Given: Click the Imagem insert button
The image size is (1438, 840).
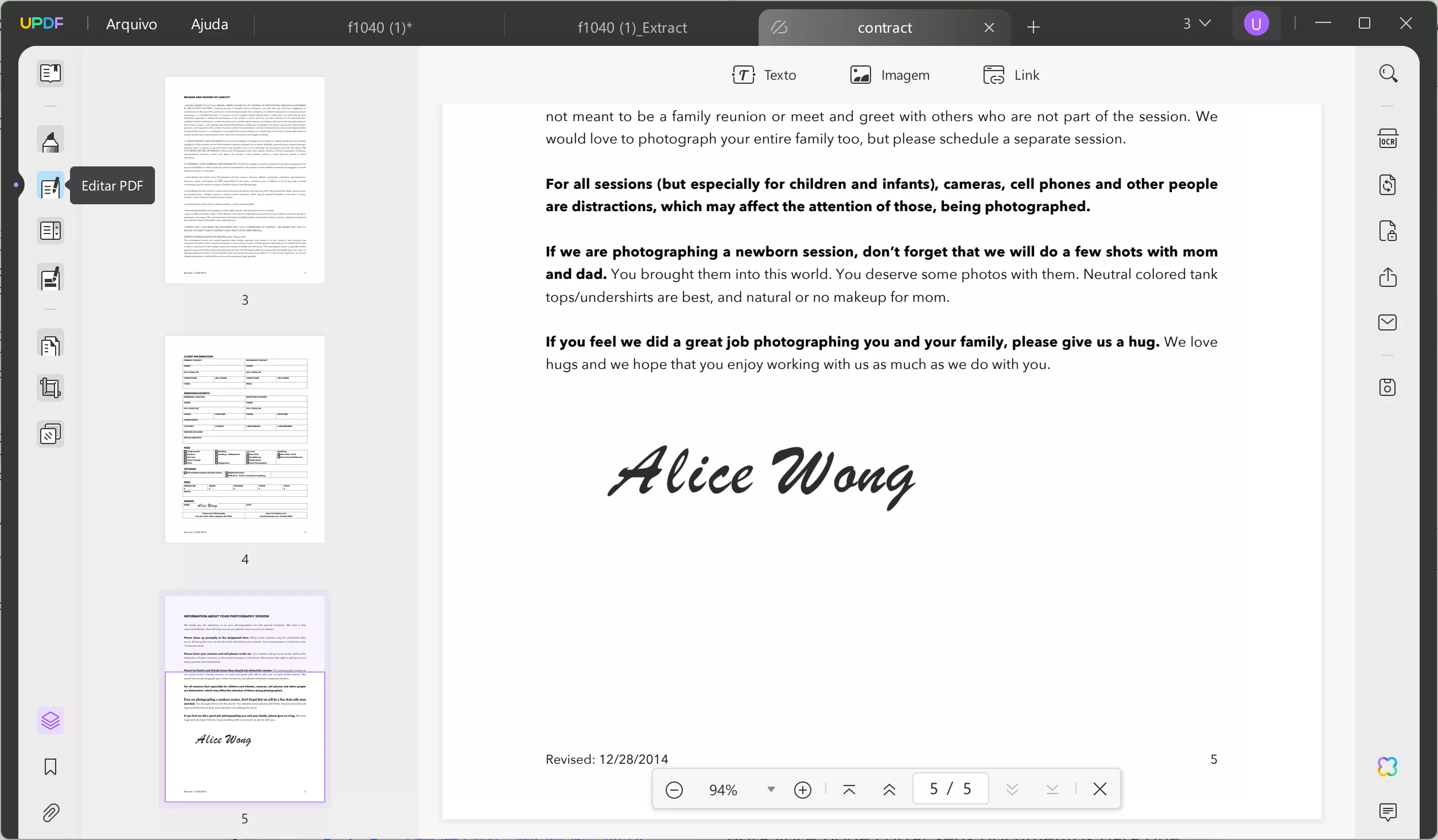Looking at the screenshot, I should [x=889, y=75].
